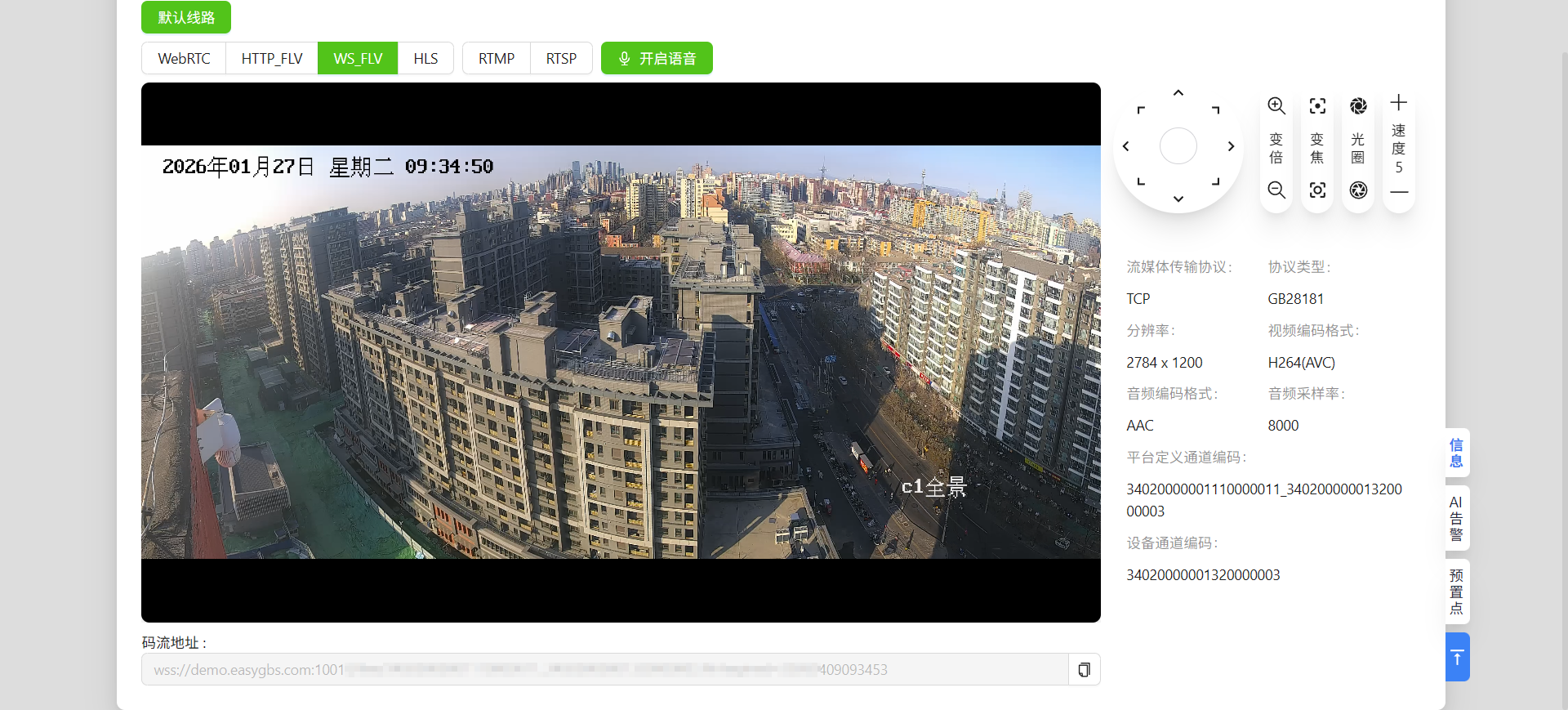The width and height of the screenshot is (1568, 710).
Task: Copy the stream address
Action: (1084, 670)
